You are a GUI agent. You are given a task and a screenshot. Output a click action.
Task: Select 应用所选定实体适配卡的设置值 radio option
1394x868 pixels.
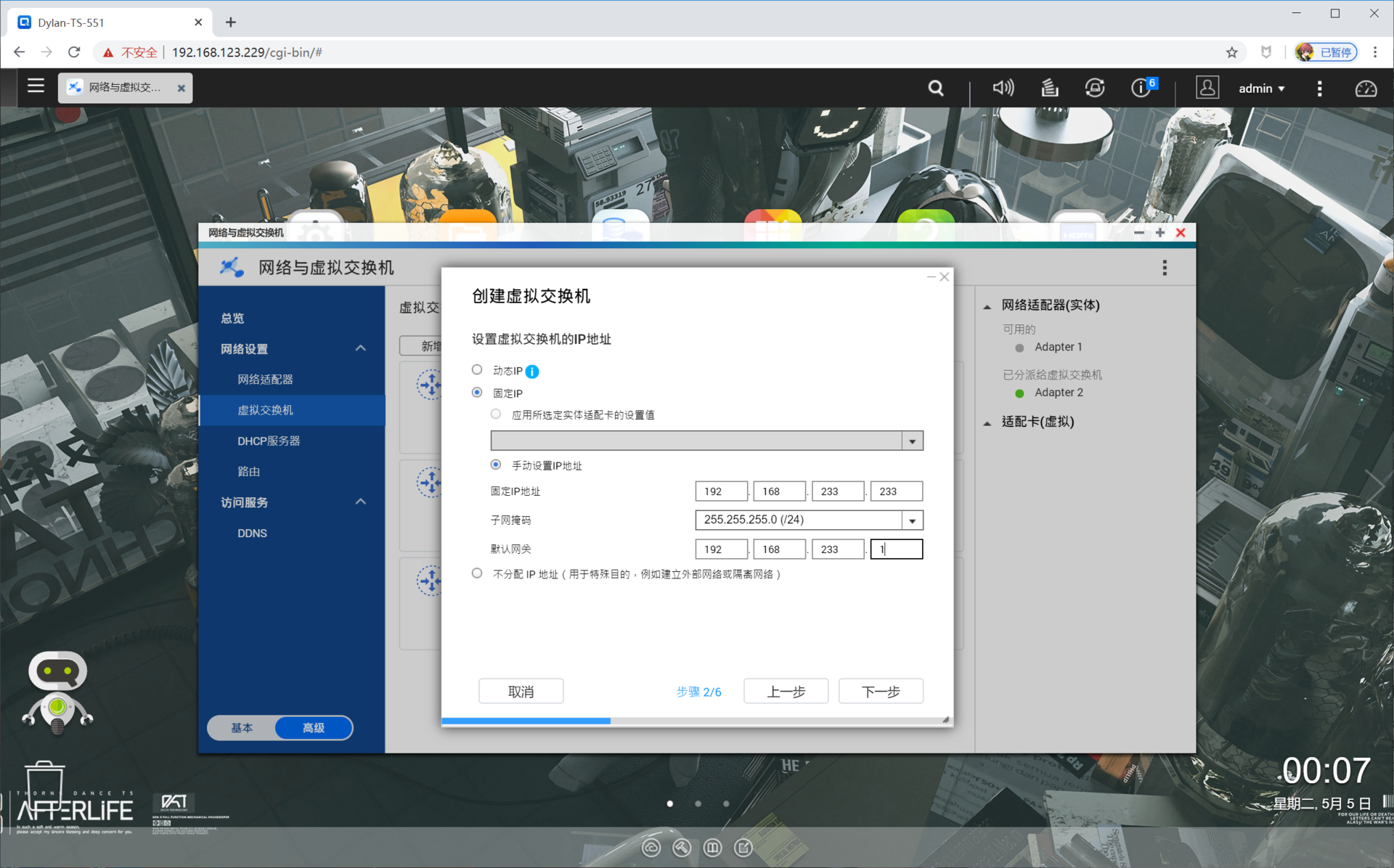coord(496,414)
